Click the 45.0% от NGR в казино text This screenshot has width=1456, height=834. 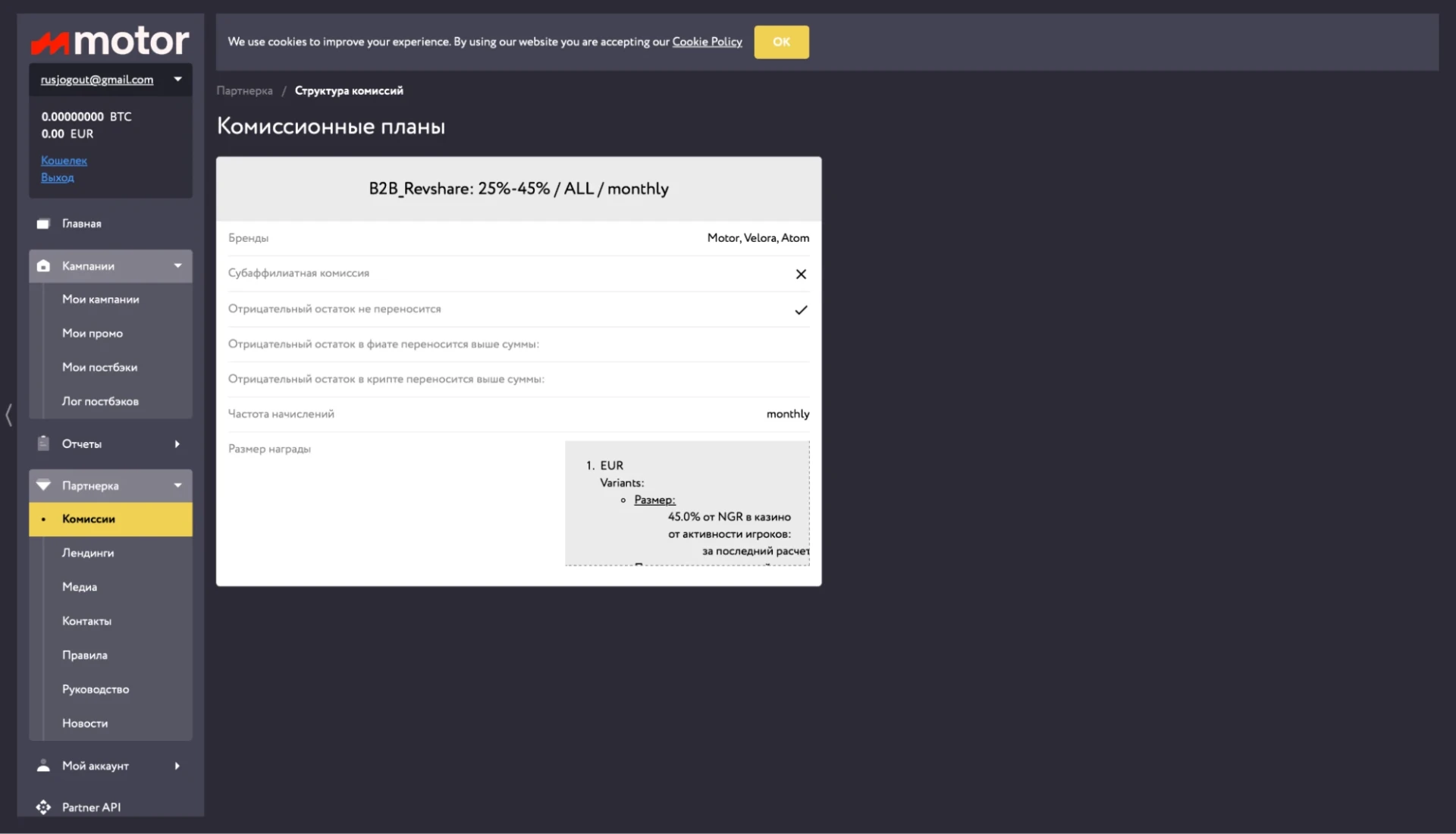point(729,517)
